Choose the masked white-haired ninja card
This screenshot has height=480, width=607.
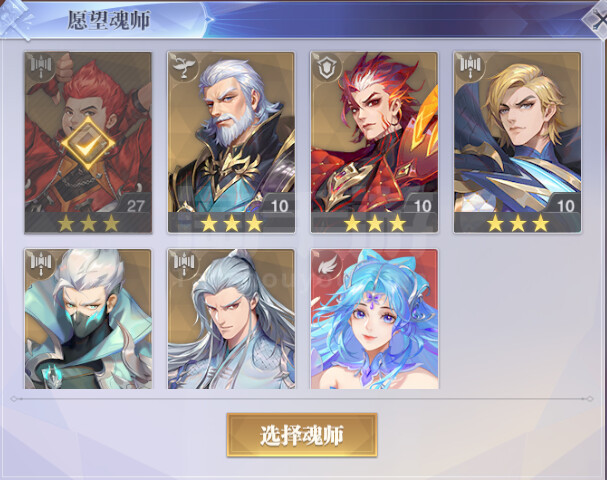(x=88, y=319)
